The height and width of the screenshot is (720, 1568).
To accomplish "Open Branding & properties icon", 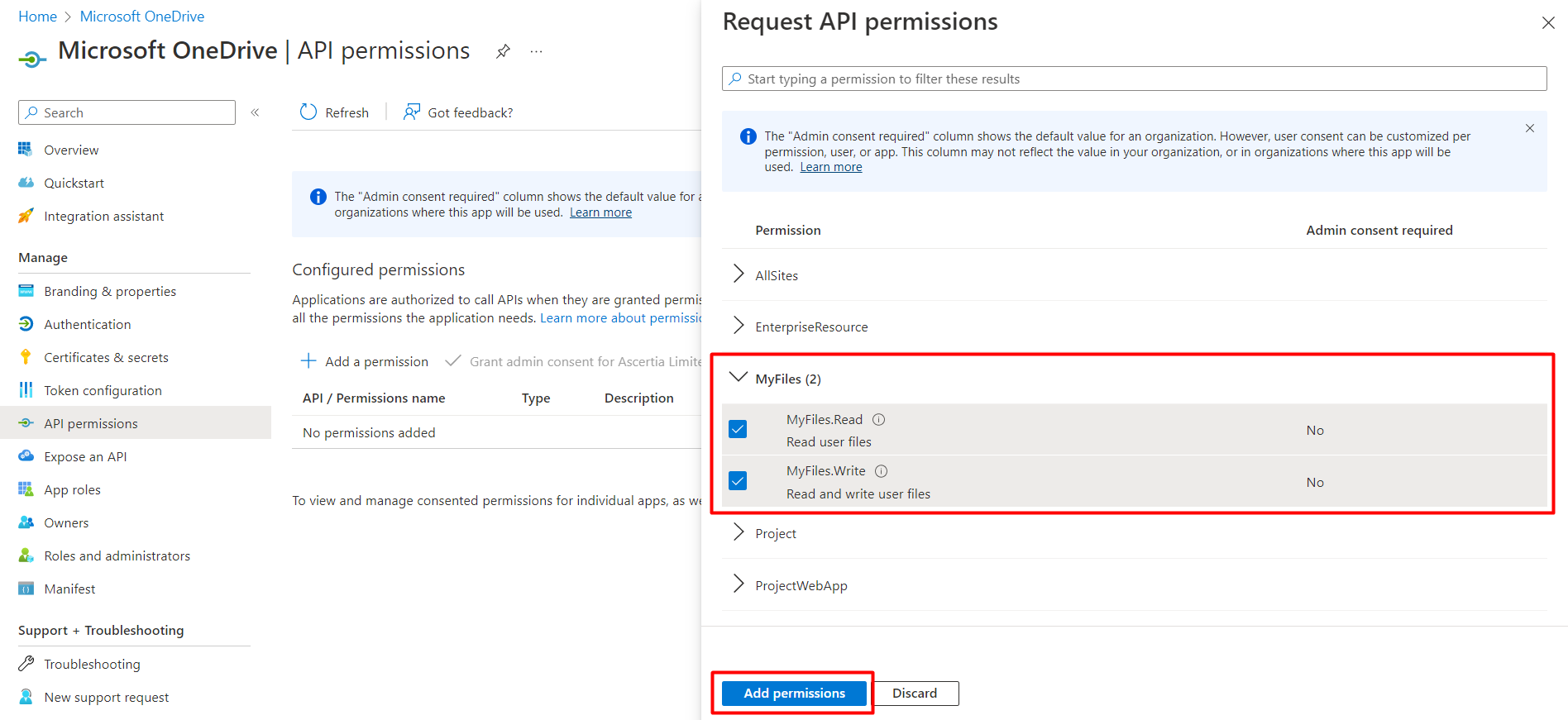I will tap(26, 291).
